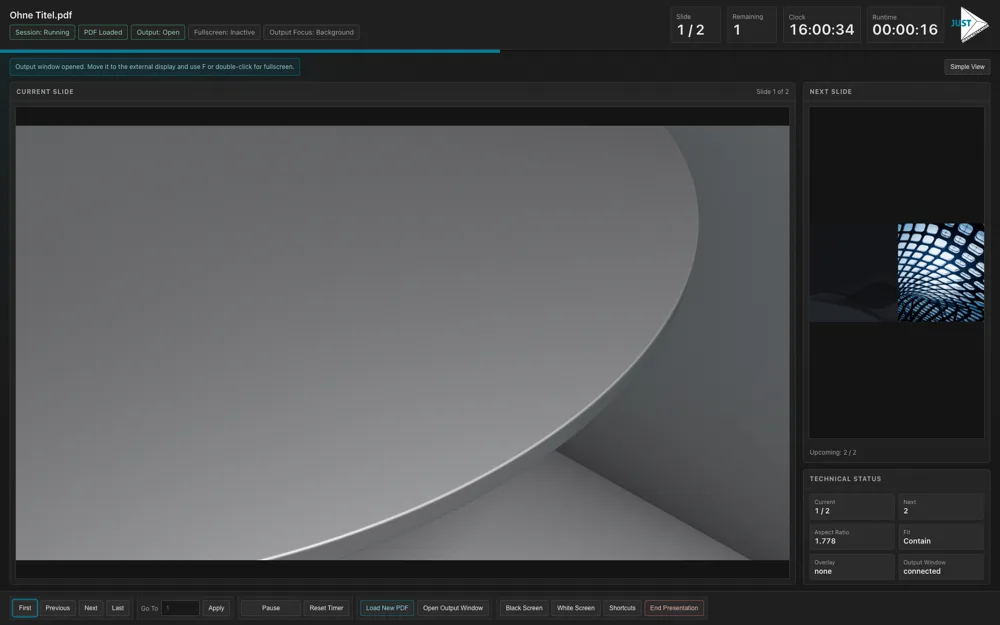Toggle the Fullscreen: Inactive status chip
Viewport: 1000px width, 625px height.
[x=224, y=31]
